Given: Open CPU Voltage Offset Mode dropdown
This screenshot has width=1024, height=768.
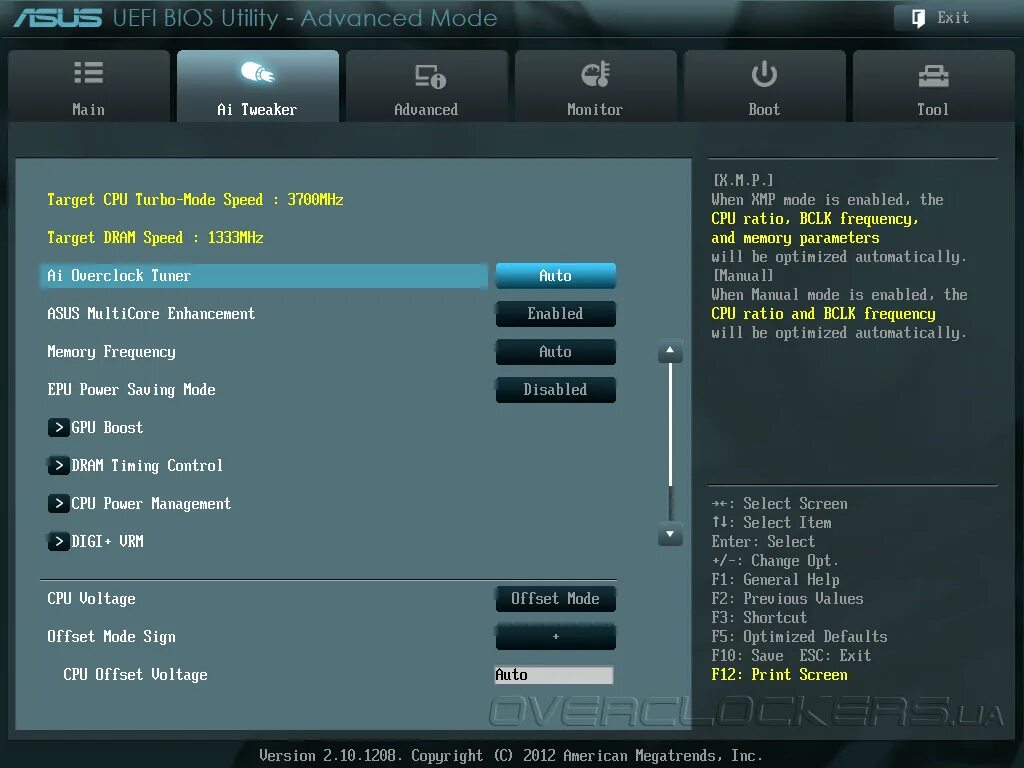Looking at the screenshot, I should tap(556, 598).
